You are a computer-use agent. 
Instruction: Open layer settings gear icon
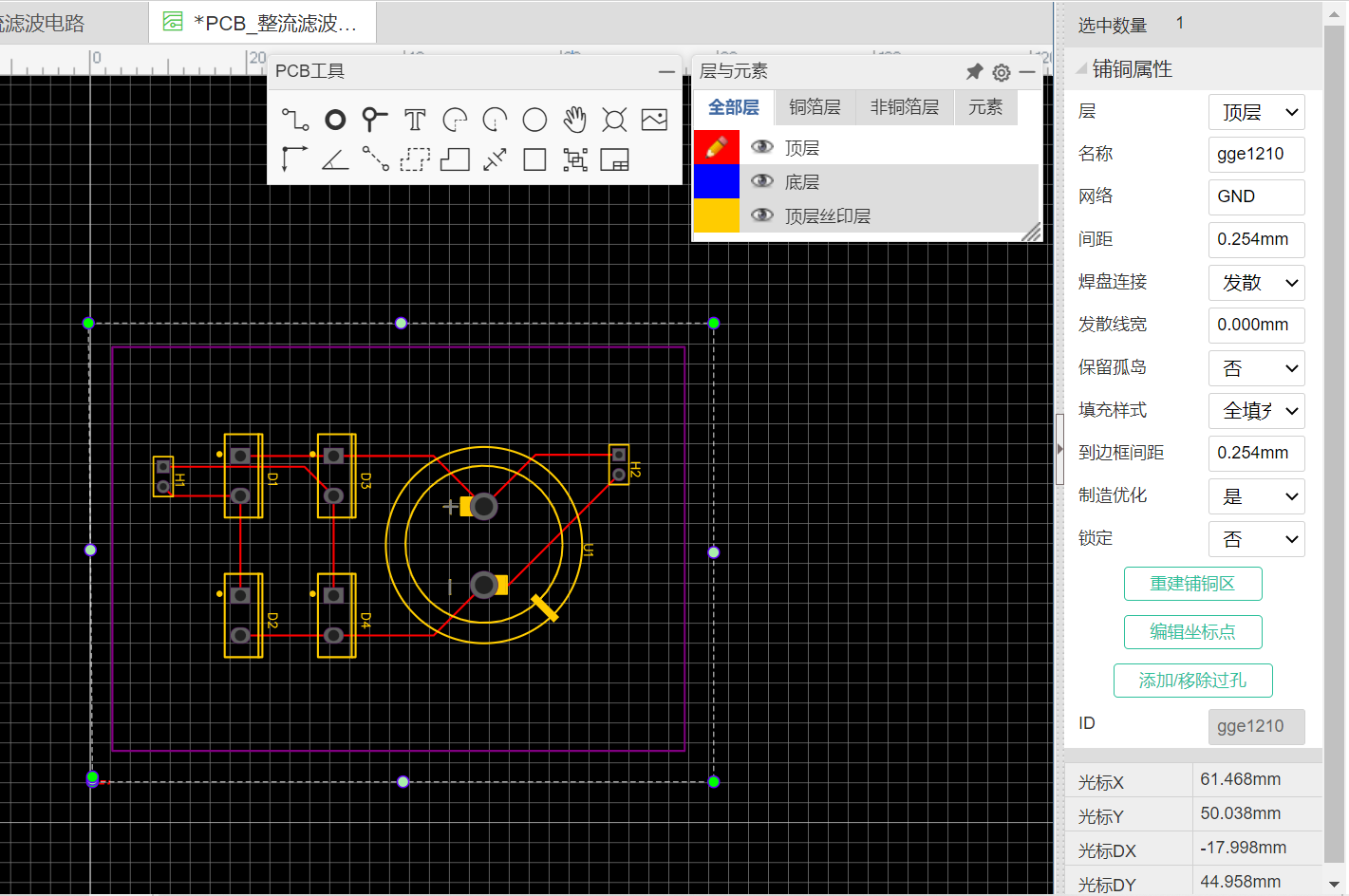click(x=1001, y=72)
